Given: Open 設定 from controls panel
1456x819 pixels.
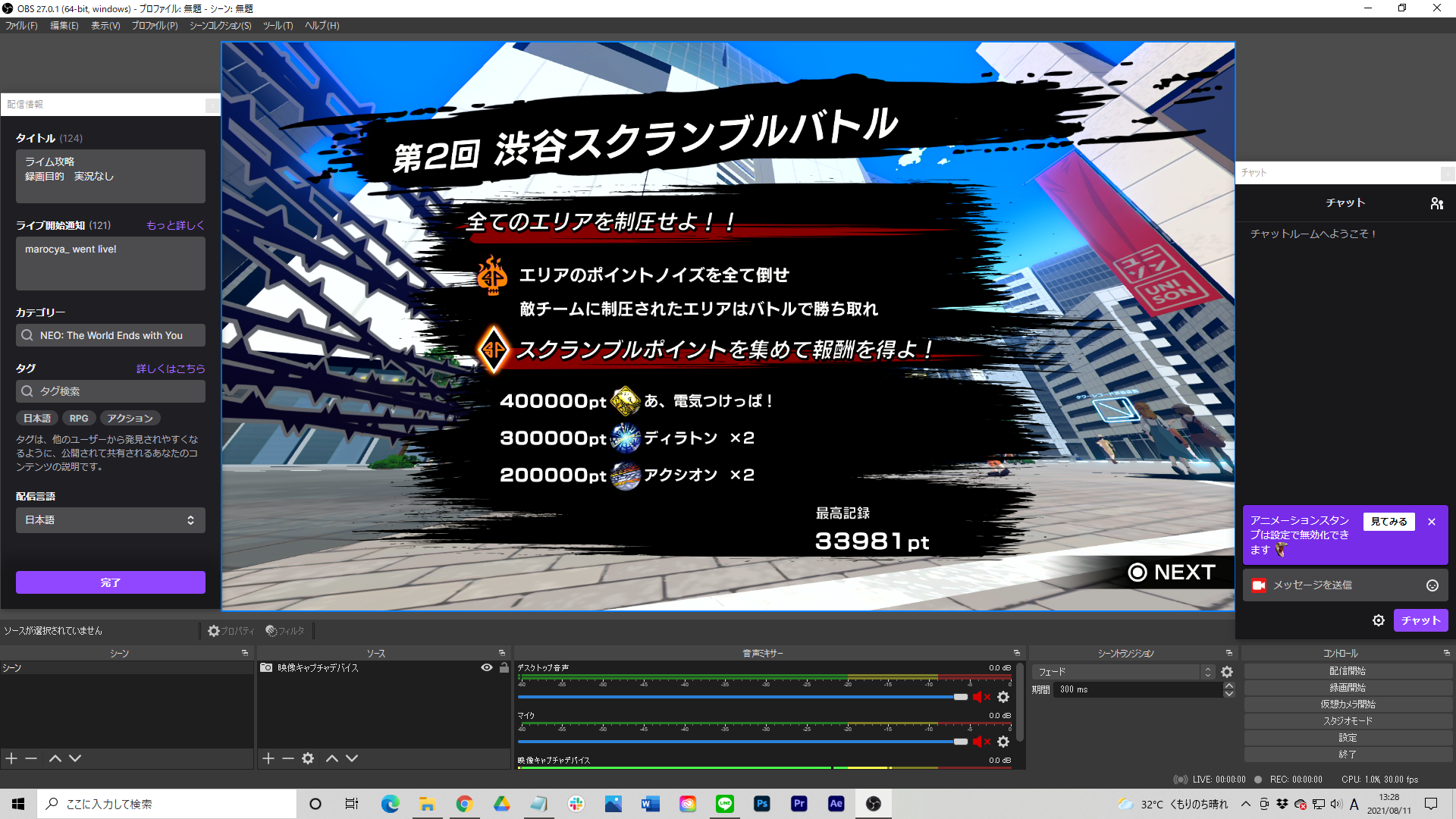Looking at the screenshot, I should click(x=1348, y=738).
